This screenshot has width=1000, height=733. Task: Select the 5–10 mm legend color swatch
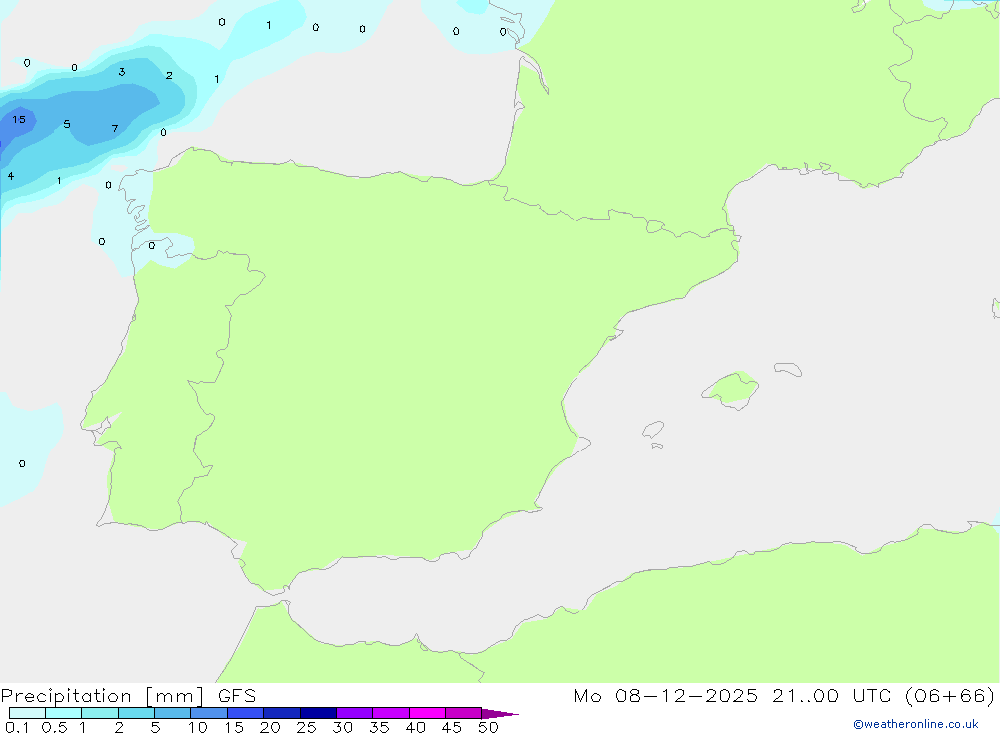pyautogui.click(x=173, y=713)
